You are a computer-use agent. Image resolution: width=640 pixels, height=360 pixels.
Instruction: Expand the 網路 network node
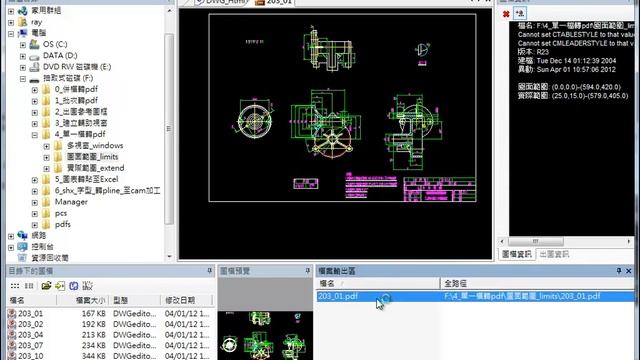11,236
